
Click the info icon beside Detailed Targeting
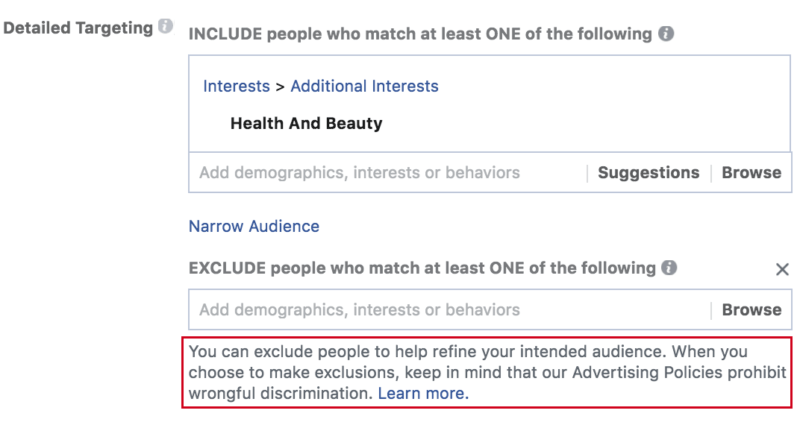click(x=165, y=26)
